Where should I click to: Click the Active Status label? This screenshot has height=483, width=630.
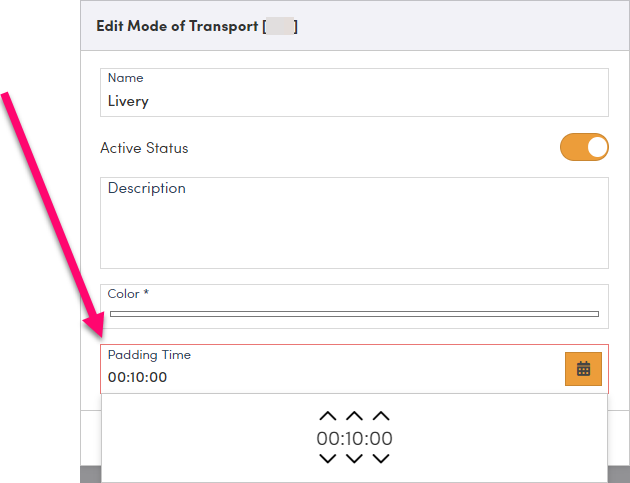tap(144, 148)
